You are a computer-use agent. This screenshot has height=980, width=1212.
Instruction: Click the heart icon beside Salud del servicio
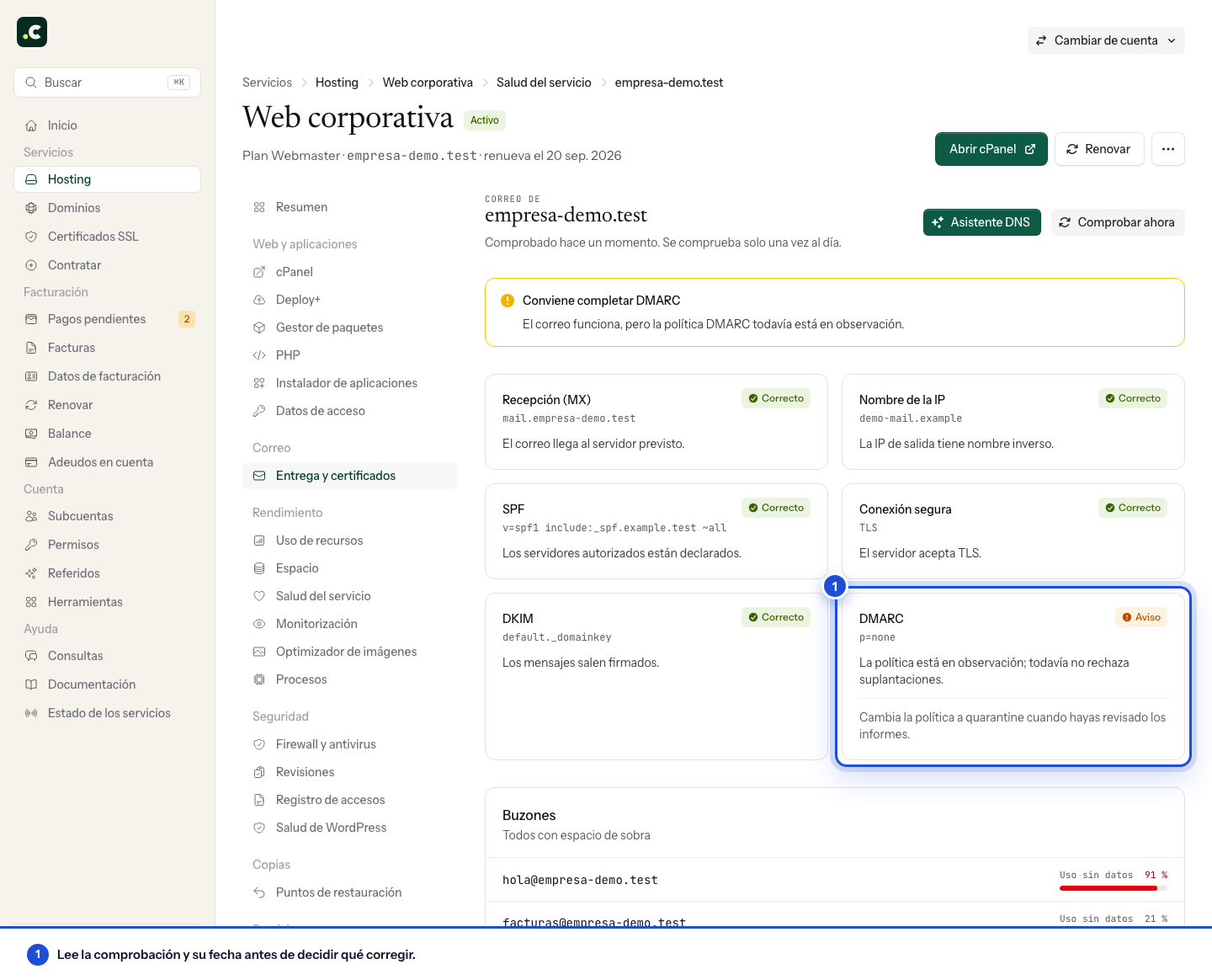[259, 596]
